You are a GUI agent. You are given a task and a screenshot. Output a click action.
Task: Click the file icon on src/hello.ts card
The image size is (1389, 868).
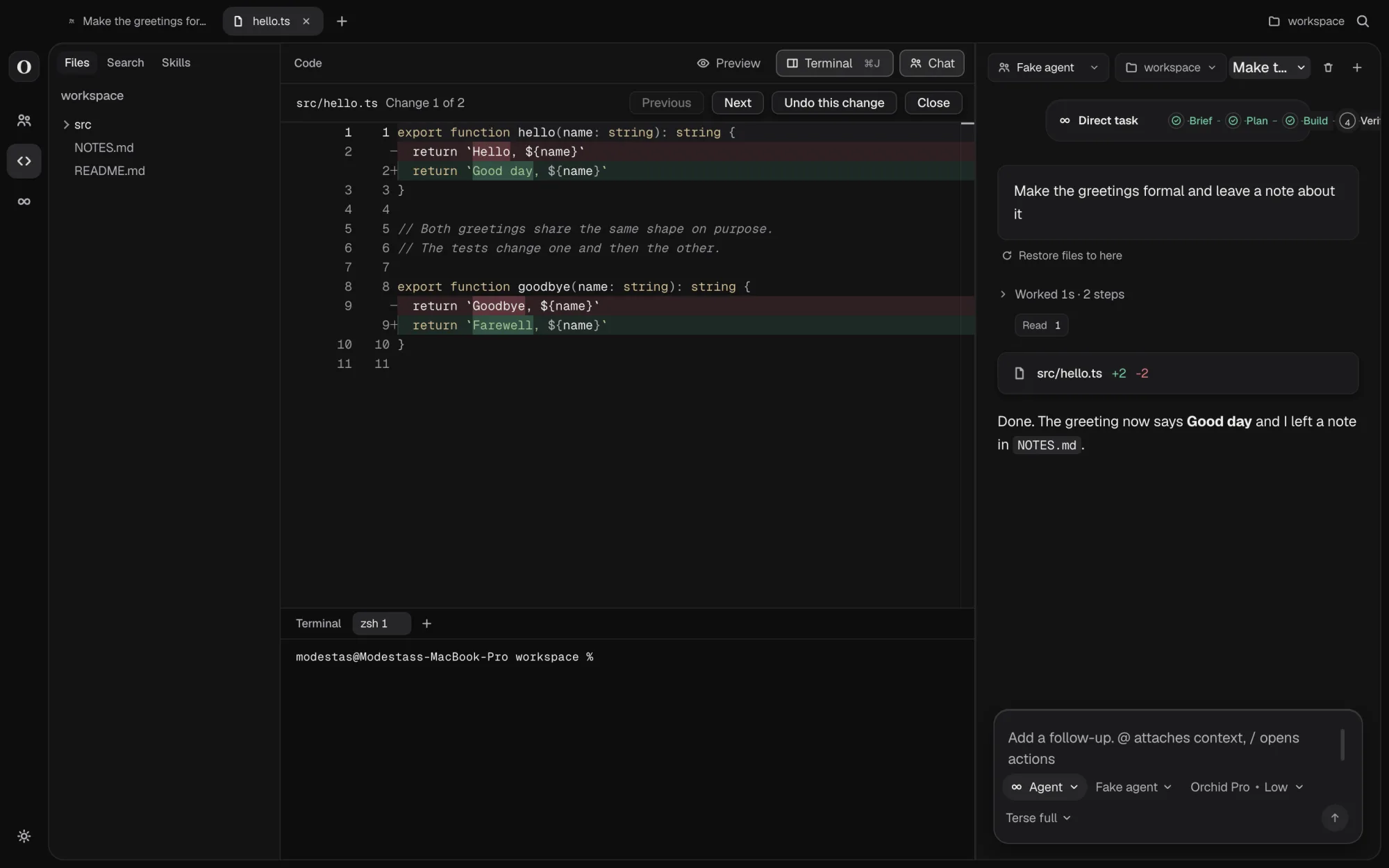coord(1019,374)
